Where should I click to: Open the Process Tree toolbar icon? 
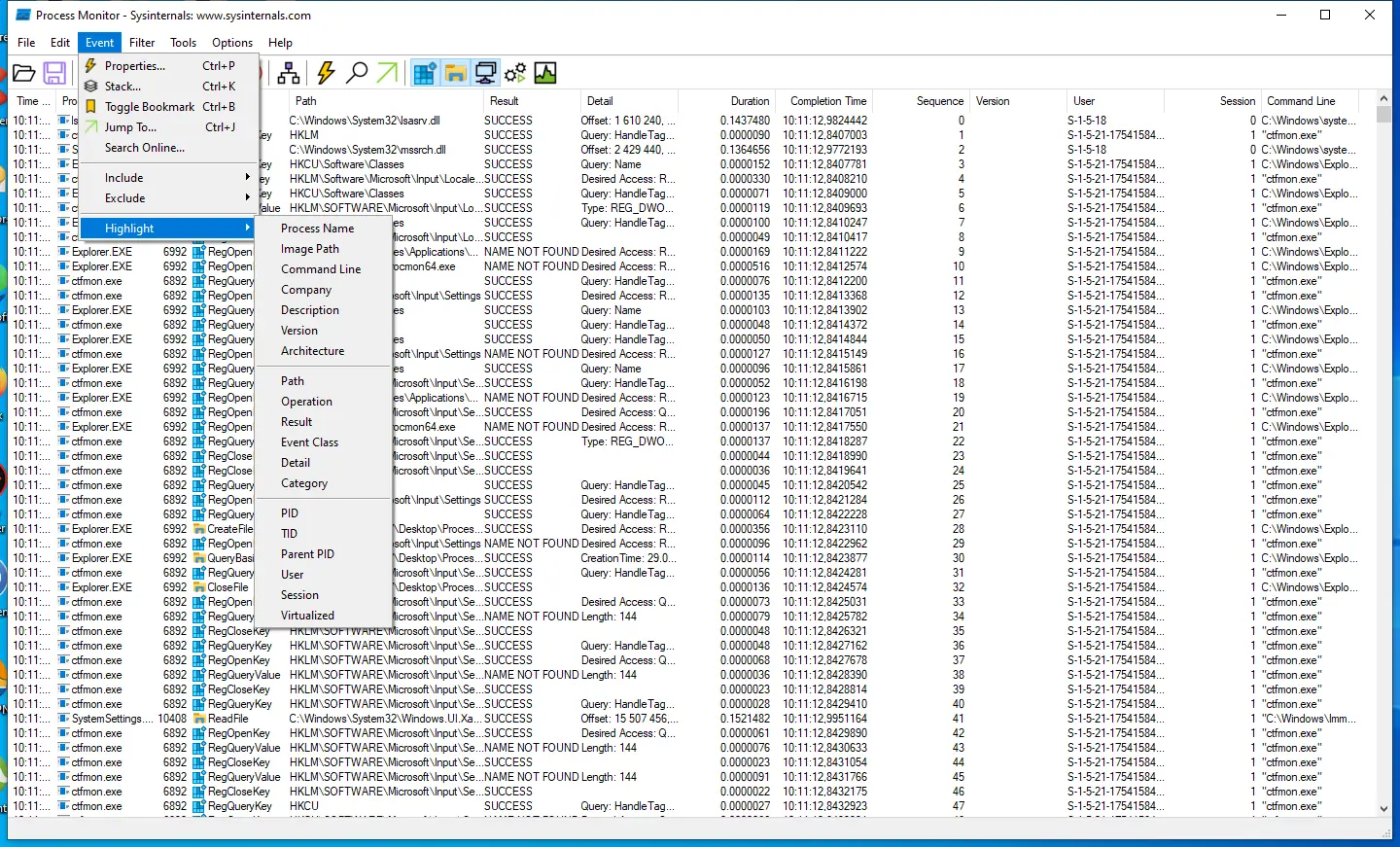click(x=289, y=73)
